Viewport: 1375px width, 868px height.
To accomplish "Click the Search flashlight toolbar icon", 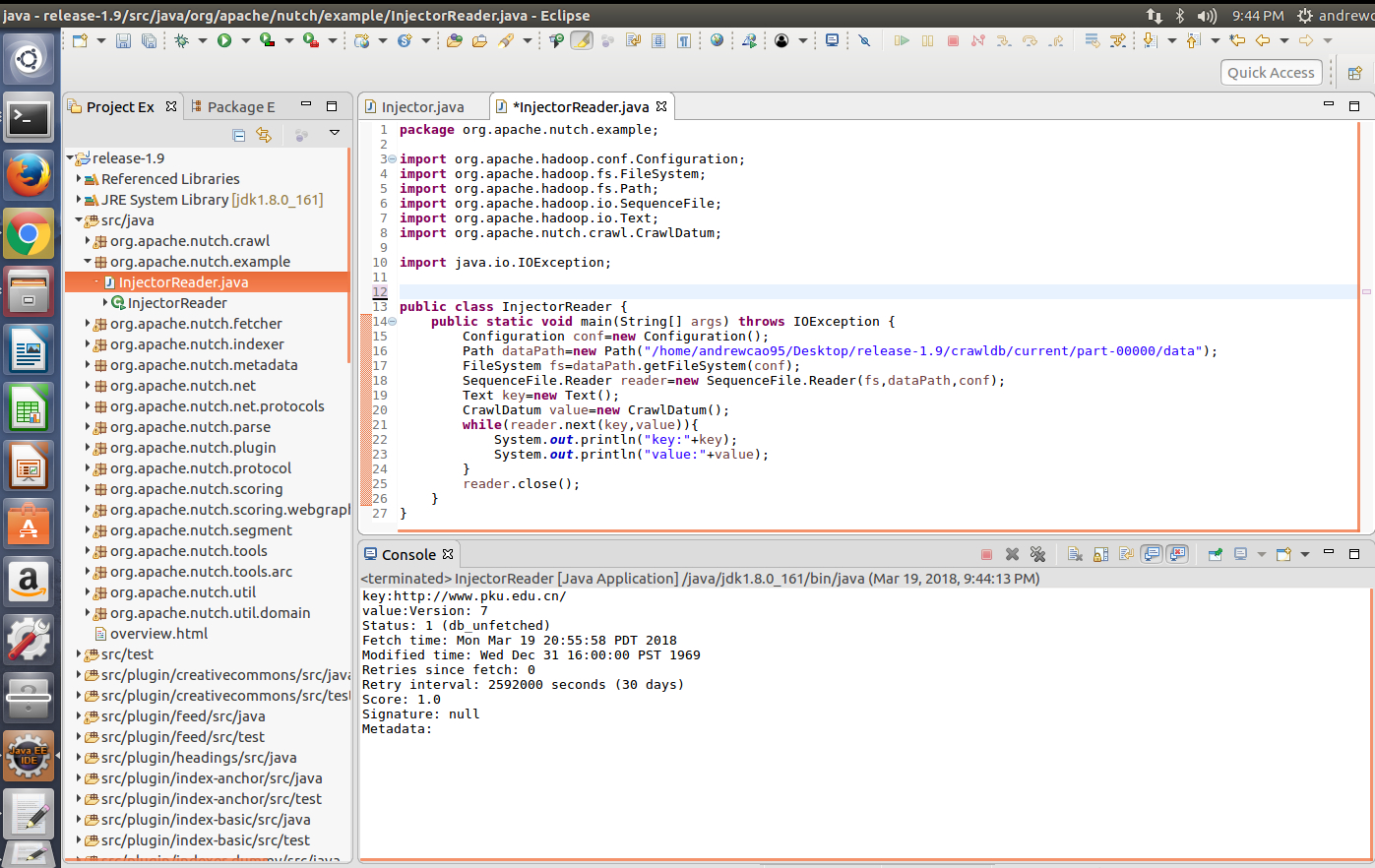I will 506,40.
